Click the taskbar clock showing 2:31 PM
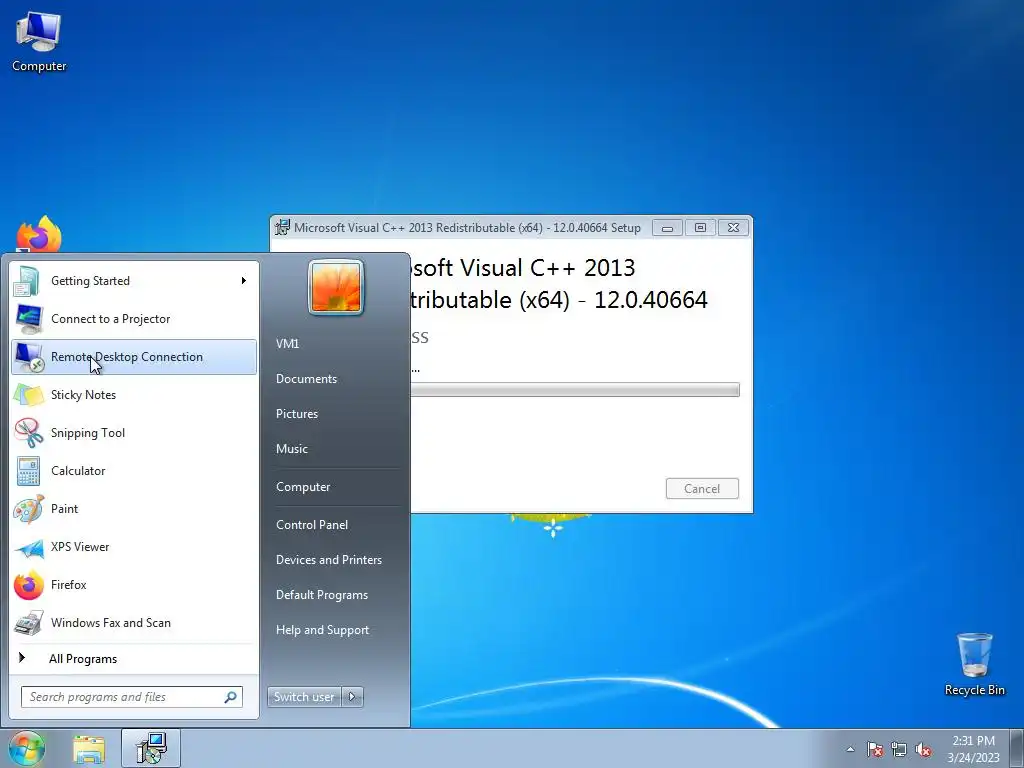1024x768 pixels. tap(973, 749)
